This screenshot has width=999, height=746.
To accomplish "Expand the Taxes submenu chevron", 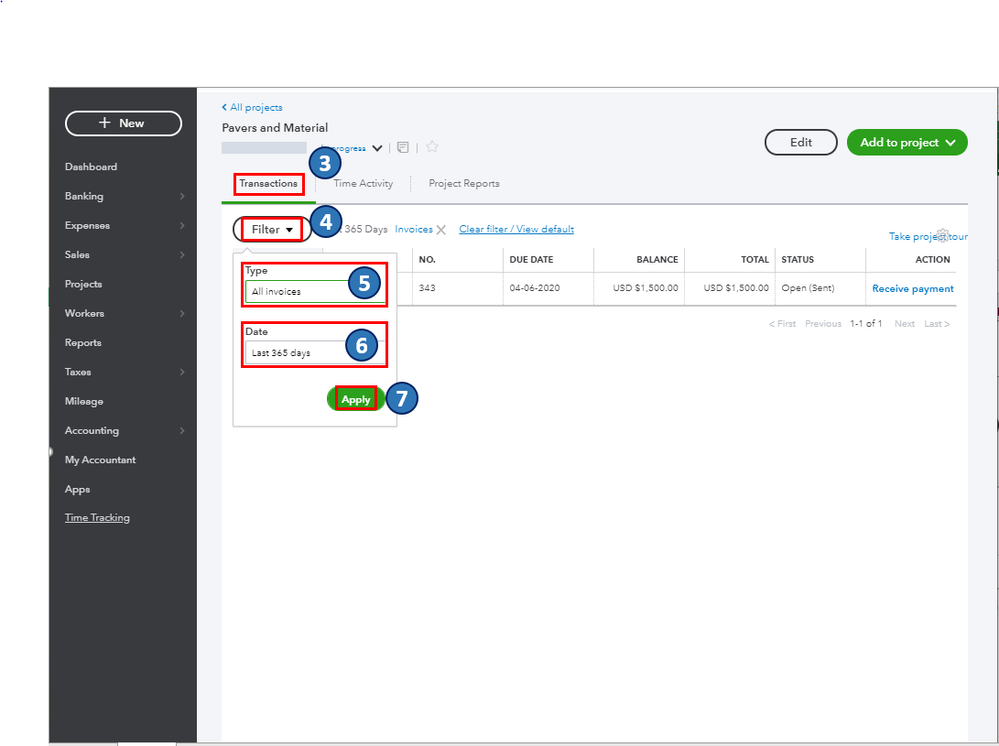I will (182, 372).
